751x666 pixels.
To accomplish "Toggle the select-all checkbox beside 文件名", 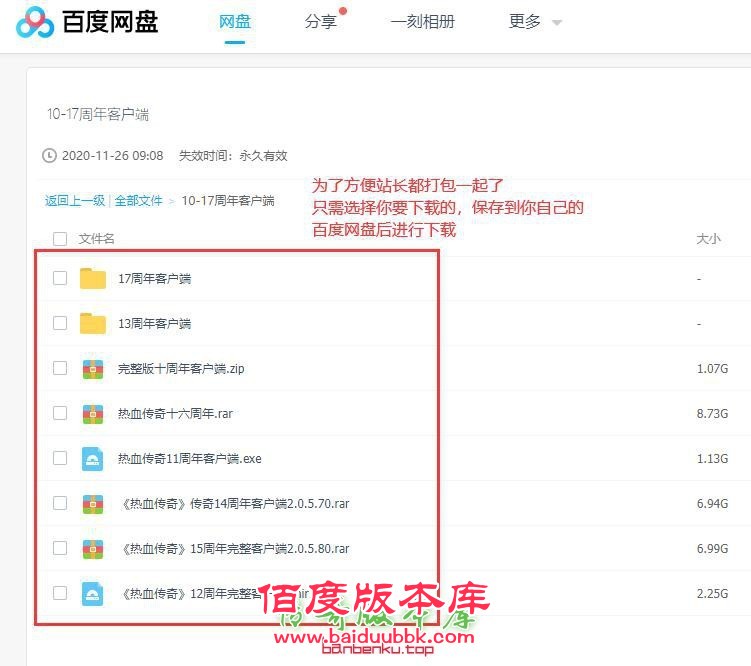I will coord(60,239).
